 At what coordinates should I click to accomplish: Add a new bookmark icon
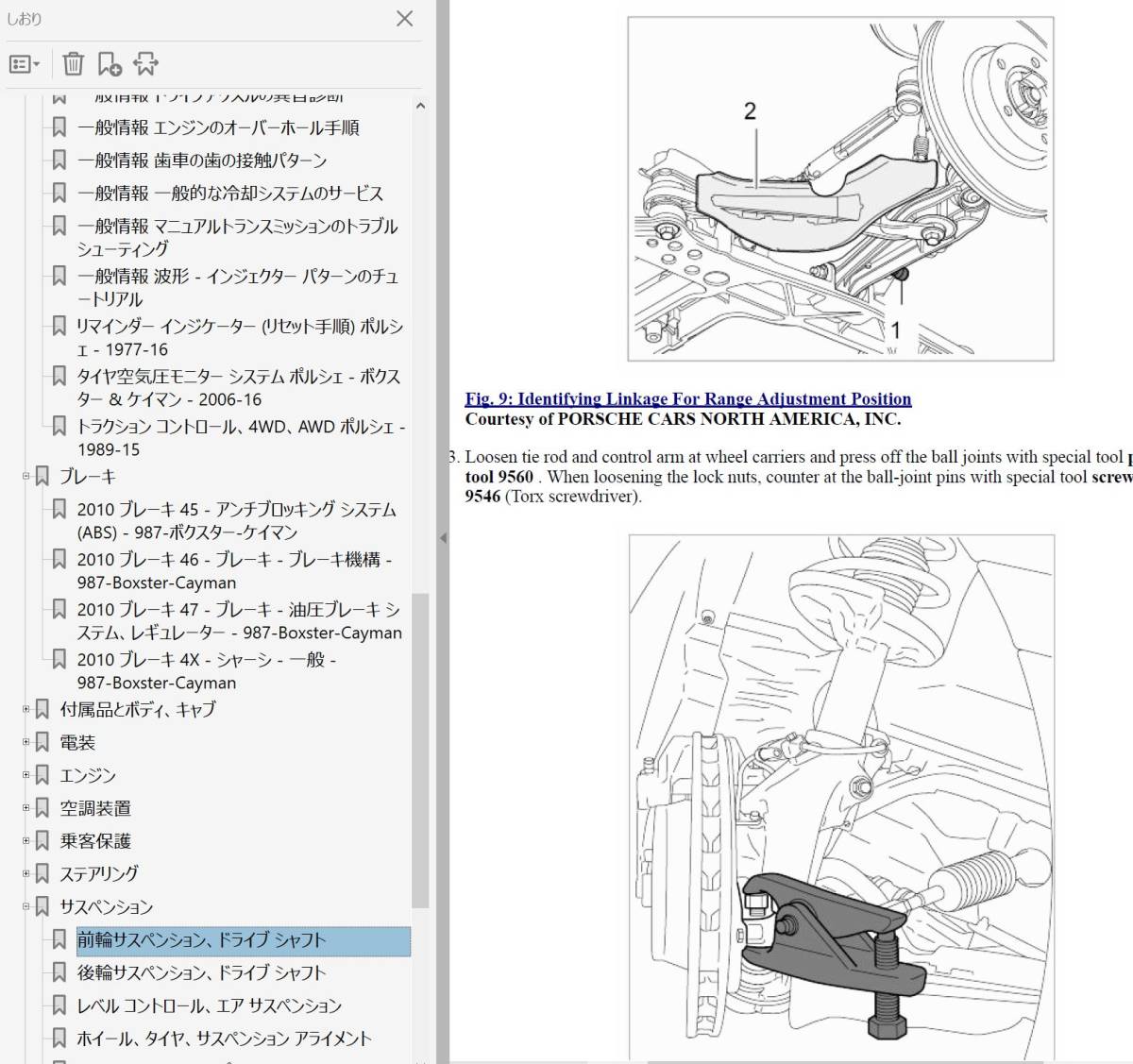(110, 63)
